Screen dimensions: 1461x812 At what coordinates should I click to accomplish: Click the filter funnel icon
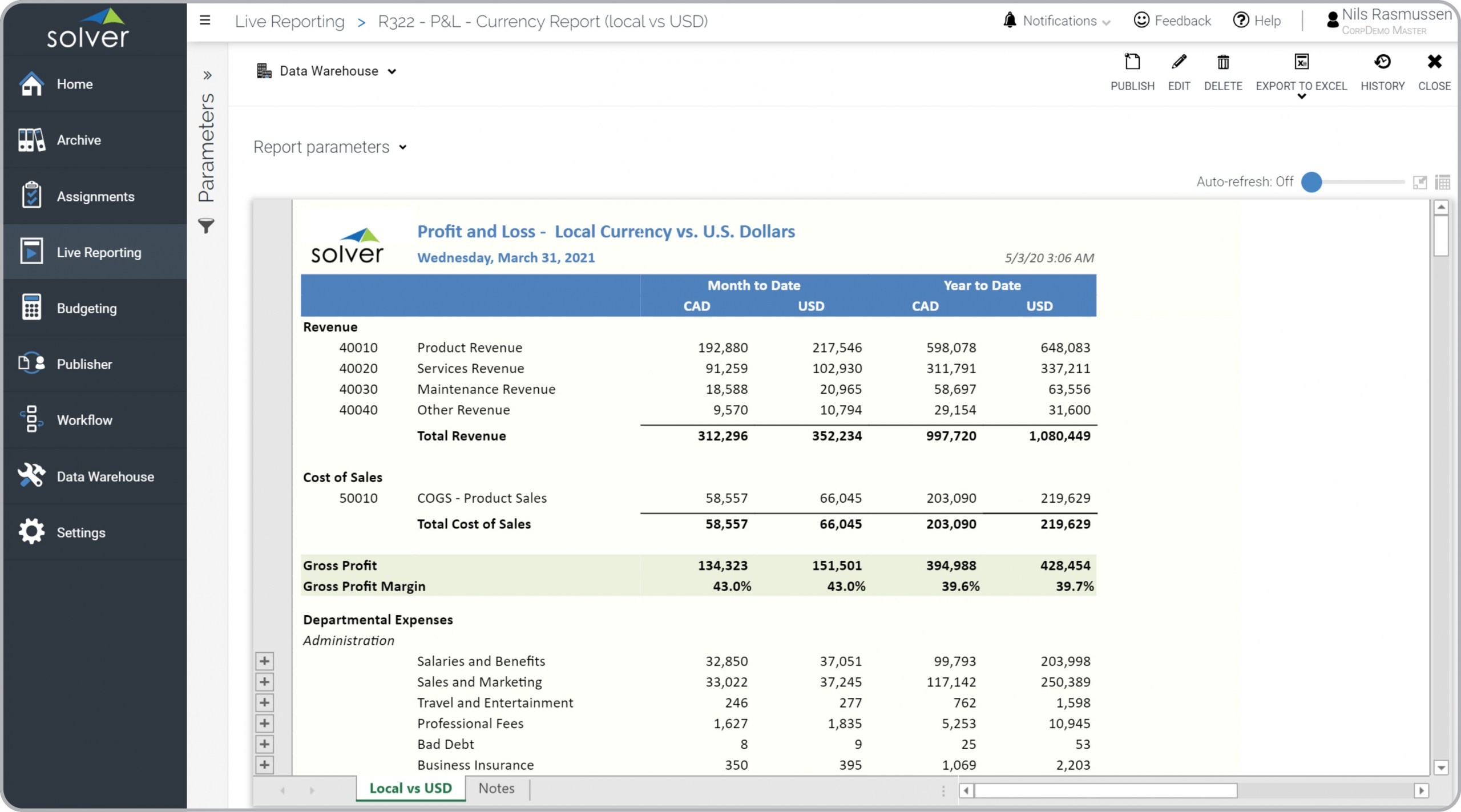(x=206, y=226)
